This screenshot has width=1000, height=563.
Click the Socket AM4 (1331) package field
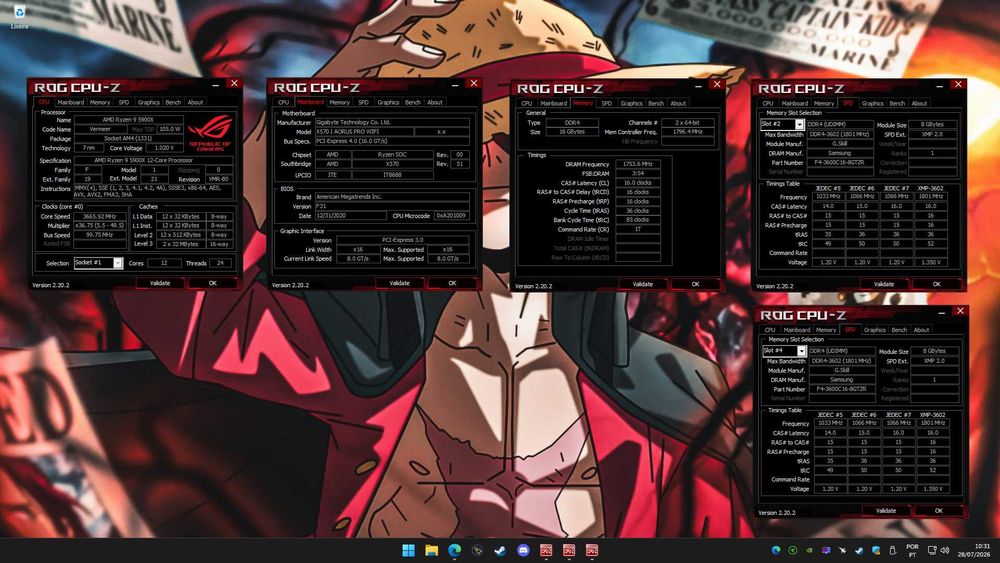coord(128,138)
